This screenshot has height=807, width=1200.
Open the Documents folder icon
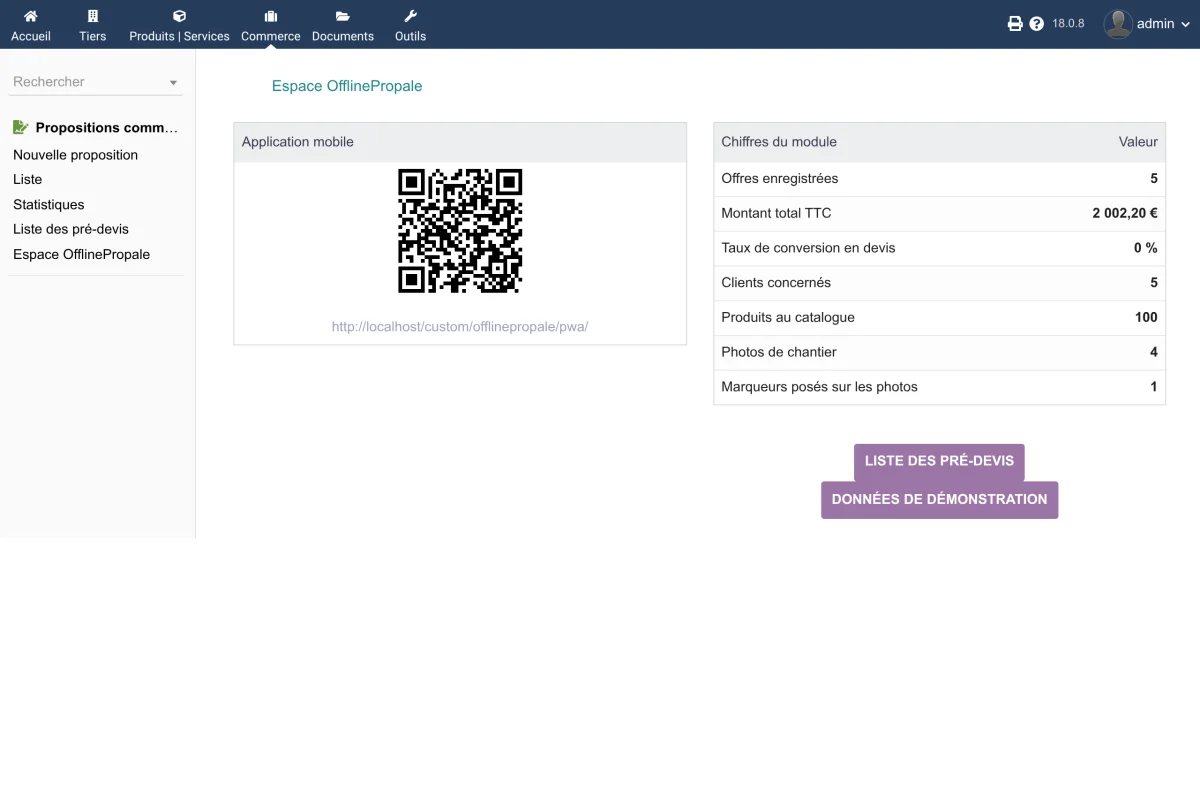point(343,16)
